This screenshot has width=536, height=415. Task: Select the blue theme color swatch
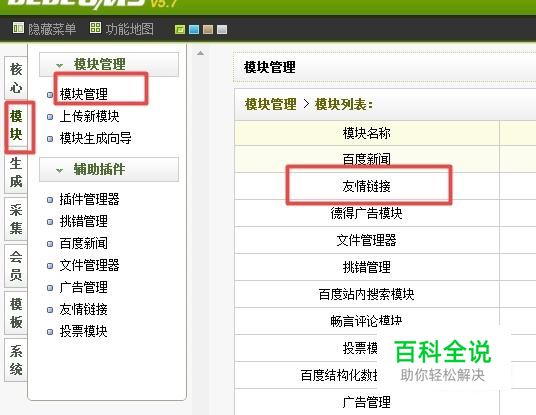point(194,30)
